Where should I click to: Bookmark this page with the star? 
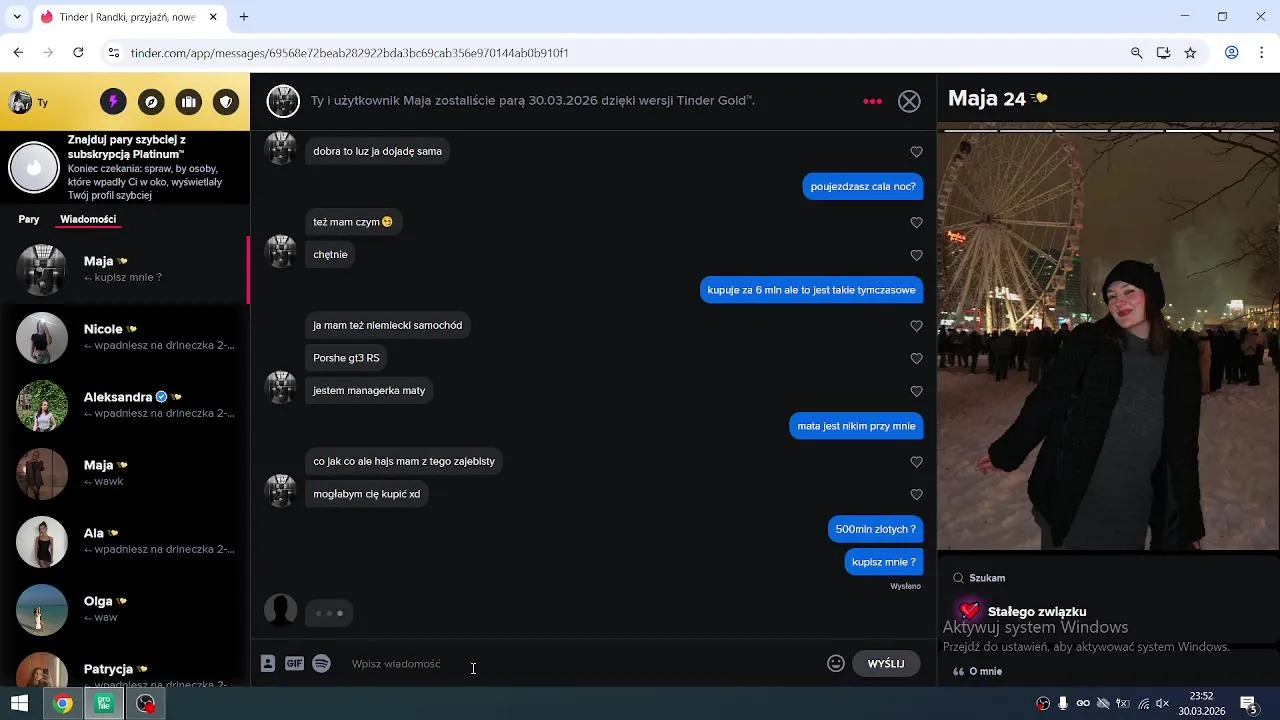(x=1190, y=53)
